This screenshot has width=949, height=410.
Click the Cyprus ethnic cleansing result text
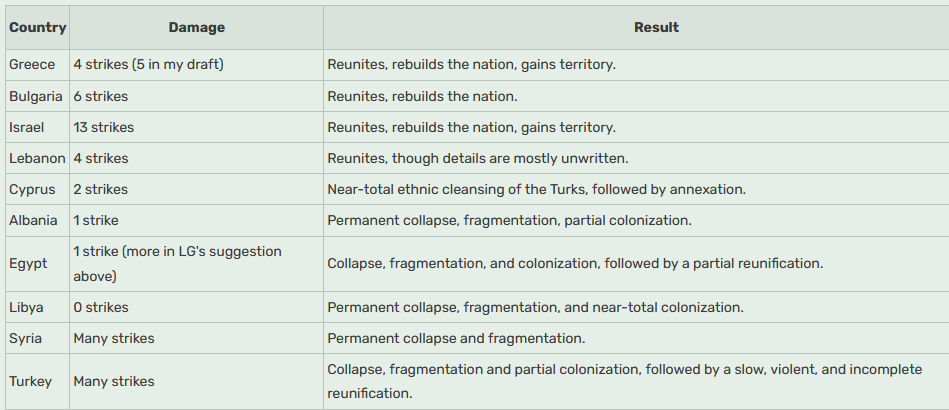(537, 189)
